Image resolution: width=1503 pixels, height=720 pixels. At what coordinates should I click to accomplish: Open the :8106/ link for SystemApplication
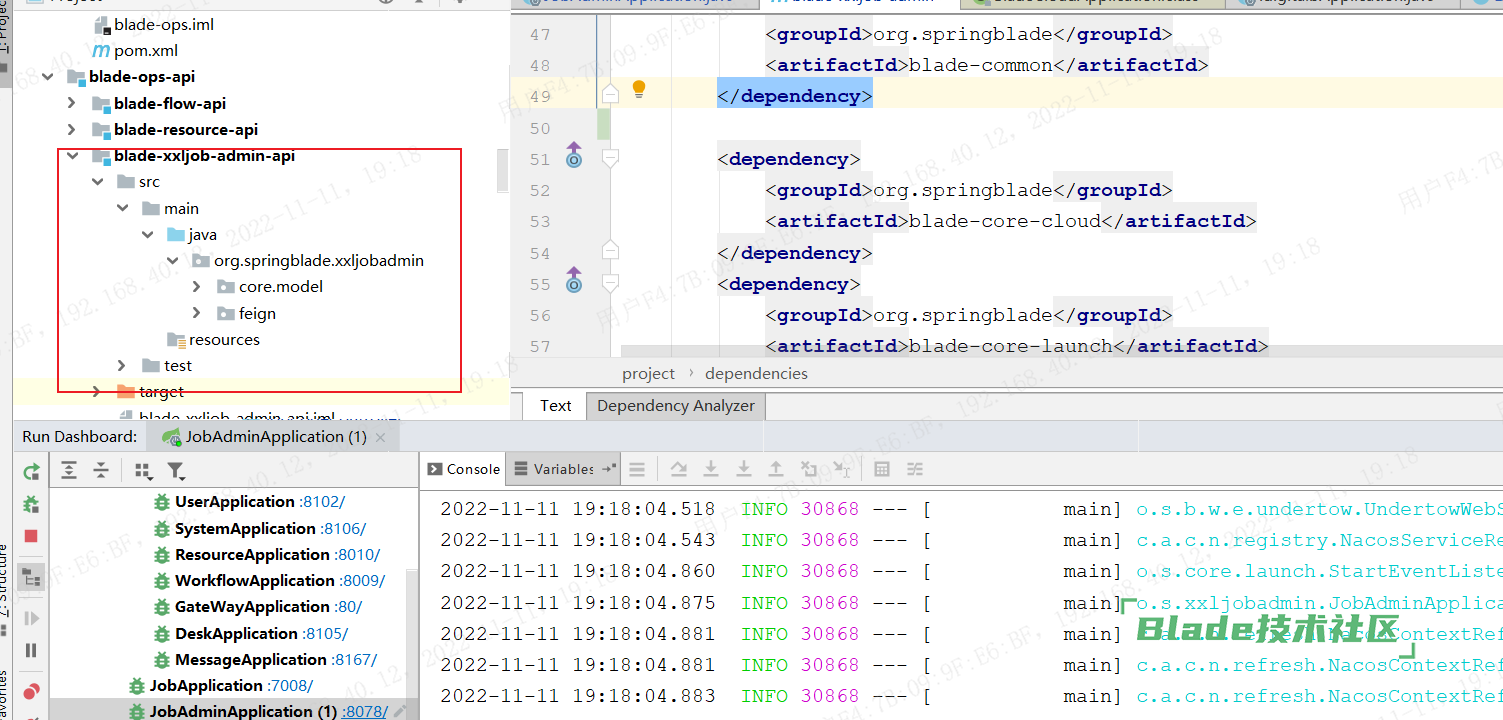pos(343,529)
